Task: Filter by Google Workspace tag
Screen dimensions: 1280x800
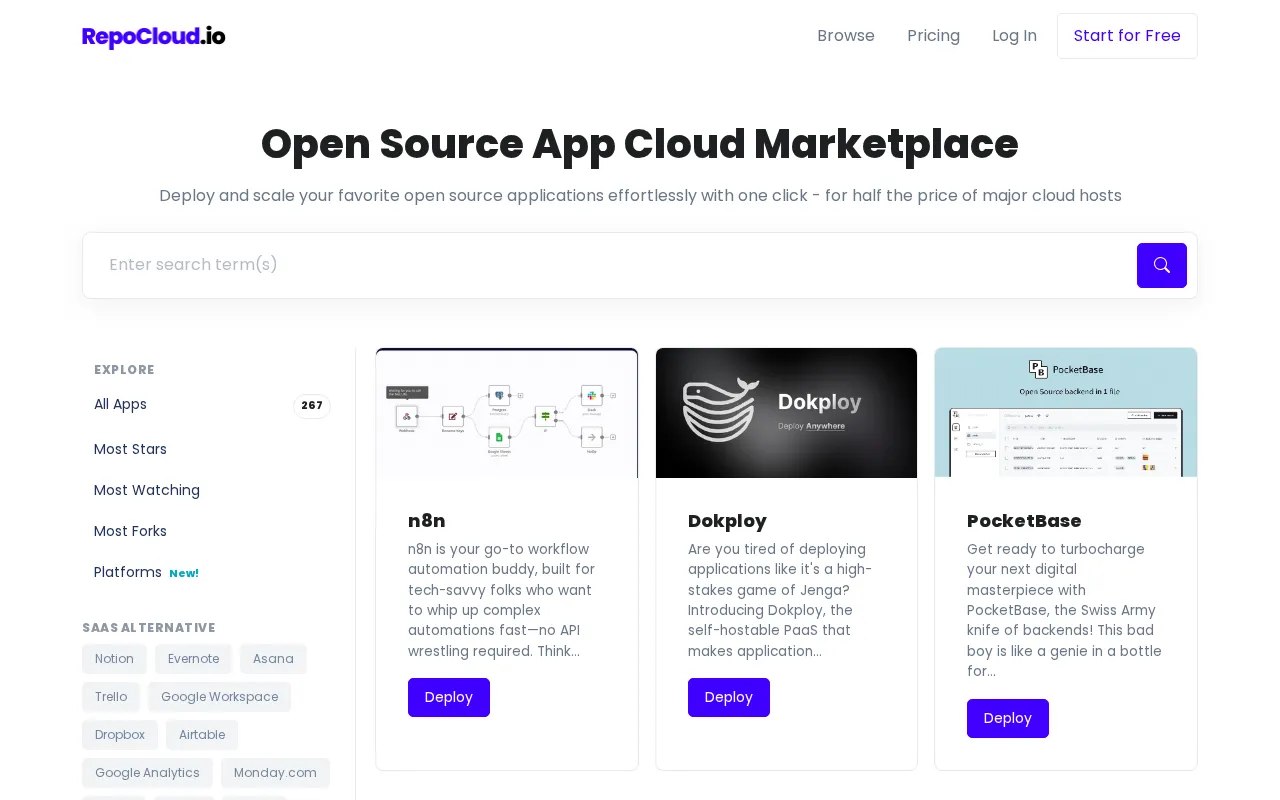Action: click(x=219, y=697)
